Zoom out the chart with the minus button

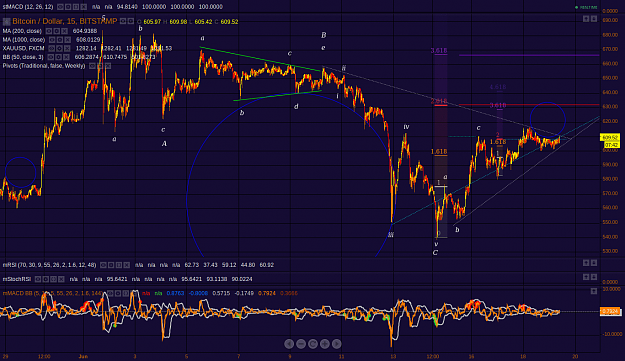[301, 344]
